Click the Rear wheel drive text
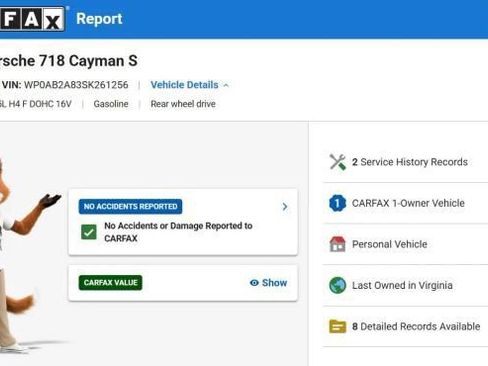Screen dimensions: 488x366 coord(183,104)
